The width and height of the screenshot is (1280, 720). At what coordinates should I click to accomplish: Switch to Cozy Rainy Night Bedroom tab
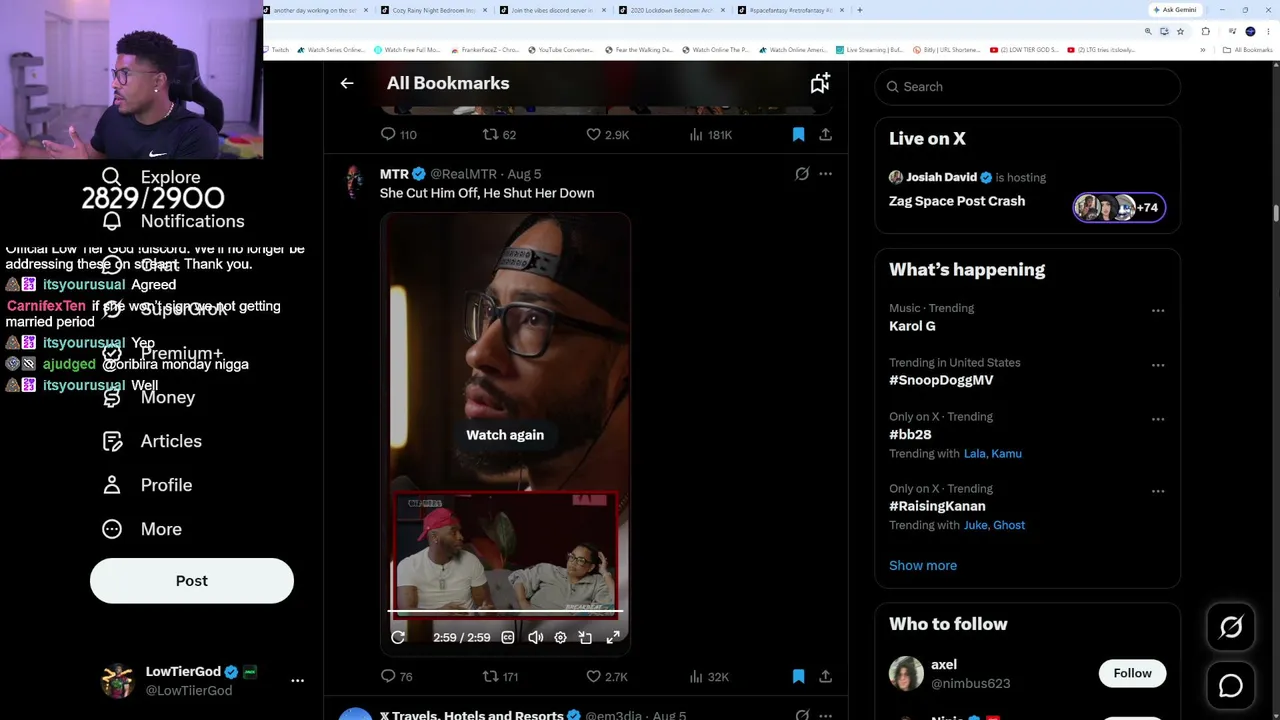(x=434, y=10)
